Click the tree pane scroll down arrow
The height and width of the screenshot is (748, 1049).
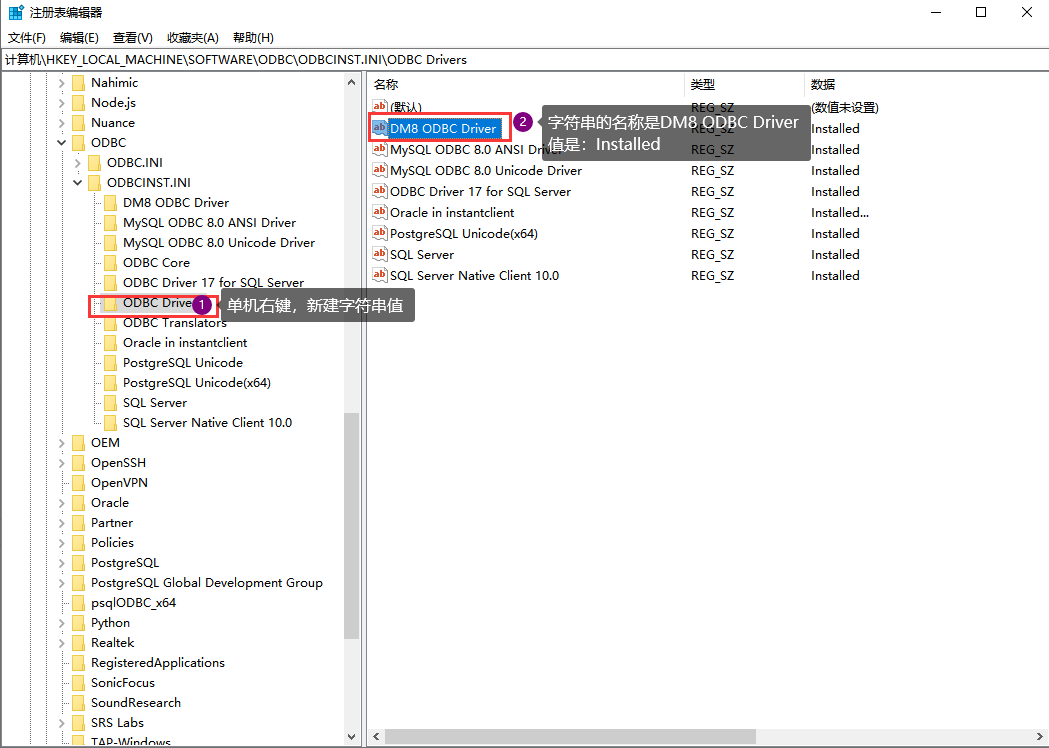coord(352,737)
